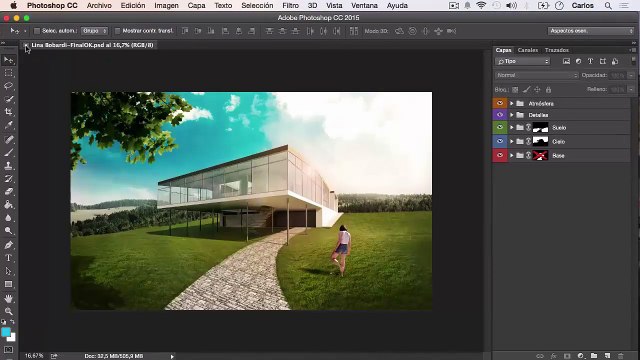The image size is (640, 360).
Task: Toggle lock transparent pixels
Action: click(515, 89)
